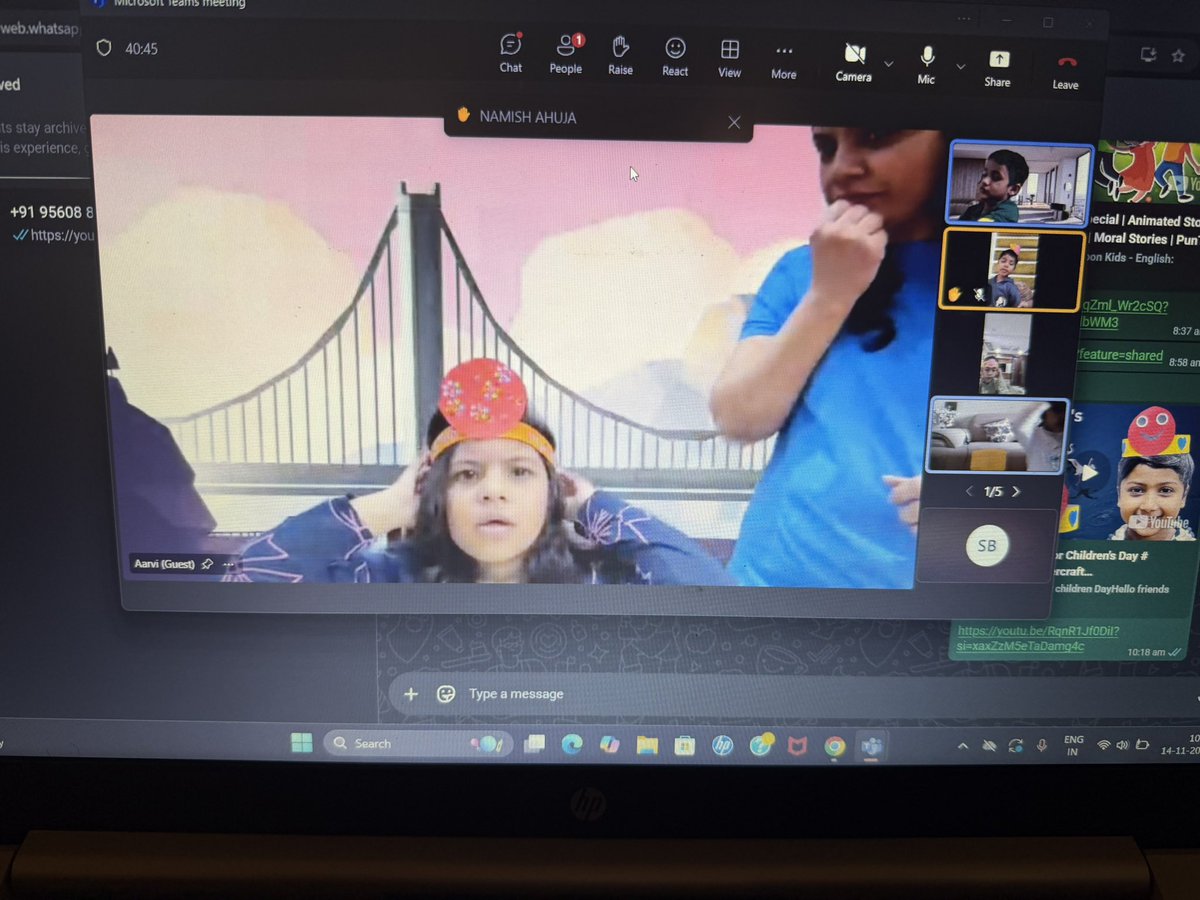Click the 40:45 meeting timer
This screenshot has width=1200, height=900.
[x=141, y=49]
